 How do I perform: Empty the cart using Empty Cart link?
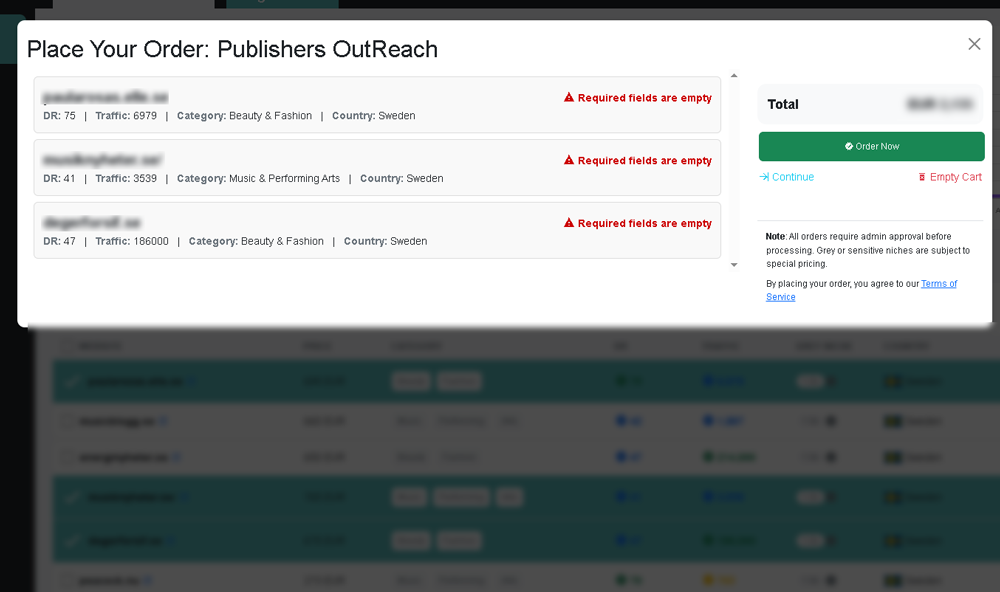click(955, 177)
